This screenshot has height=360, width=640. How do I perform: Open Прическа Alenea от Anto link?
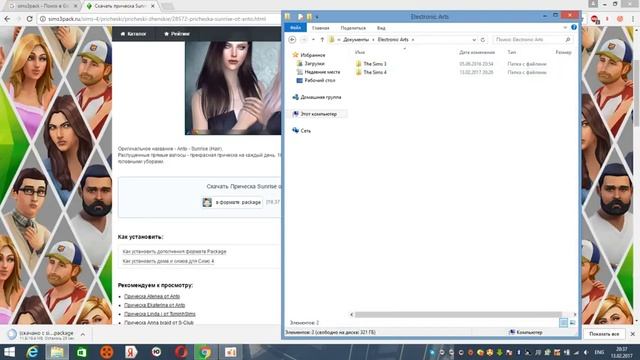point(152,296)
